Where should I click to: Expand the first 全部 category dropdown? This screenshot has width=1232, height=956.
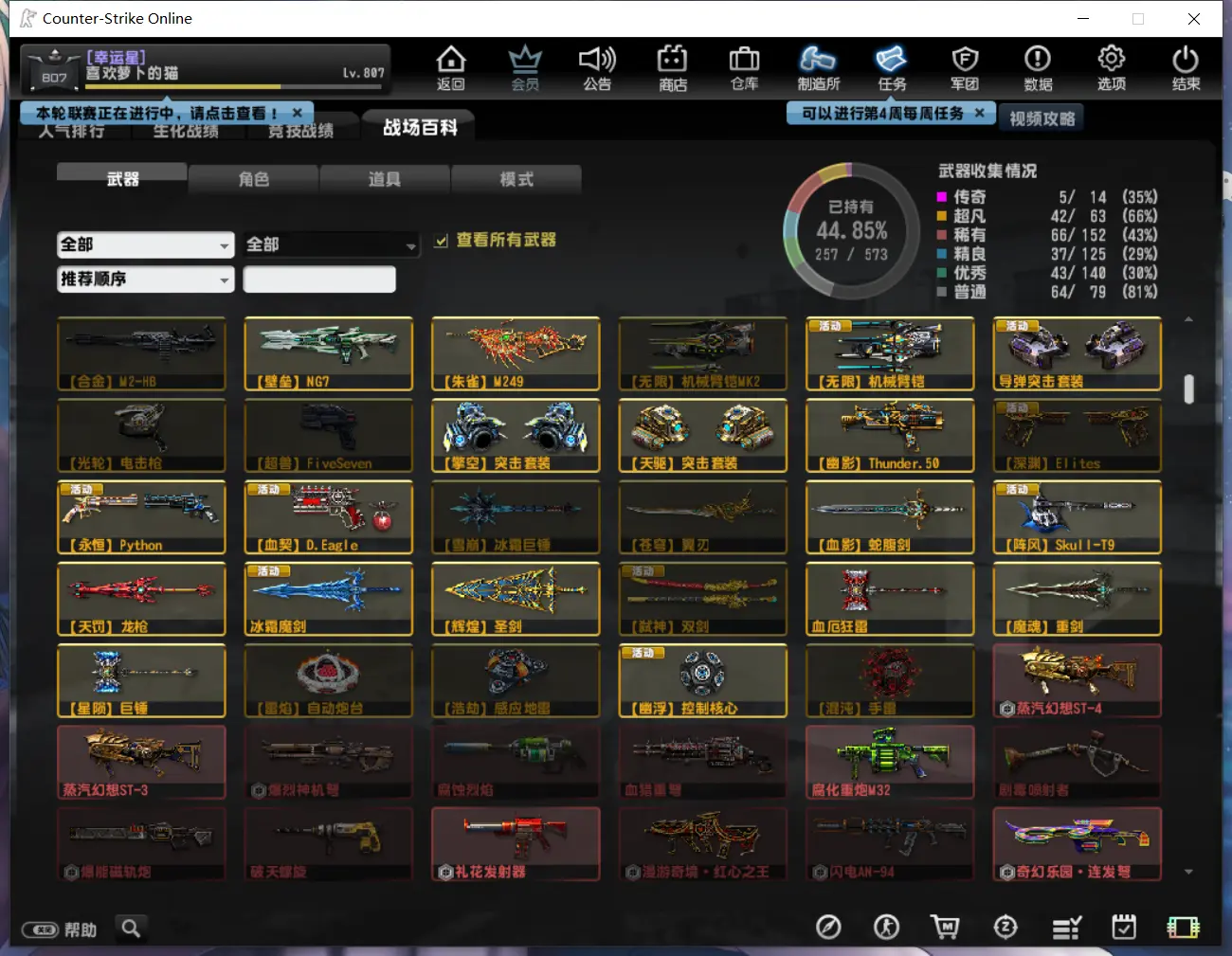click(x=145, y=244)
